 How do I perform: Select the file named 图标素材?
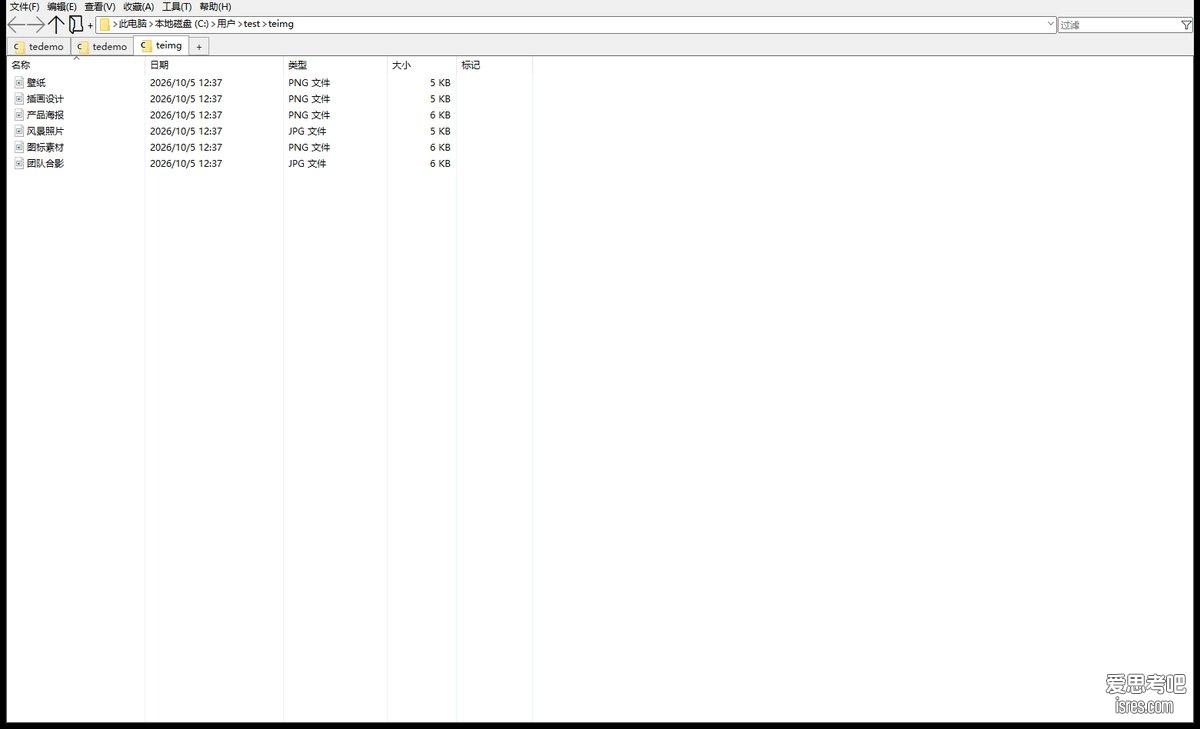(x=45, y=147)
